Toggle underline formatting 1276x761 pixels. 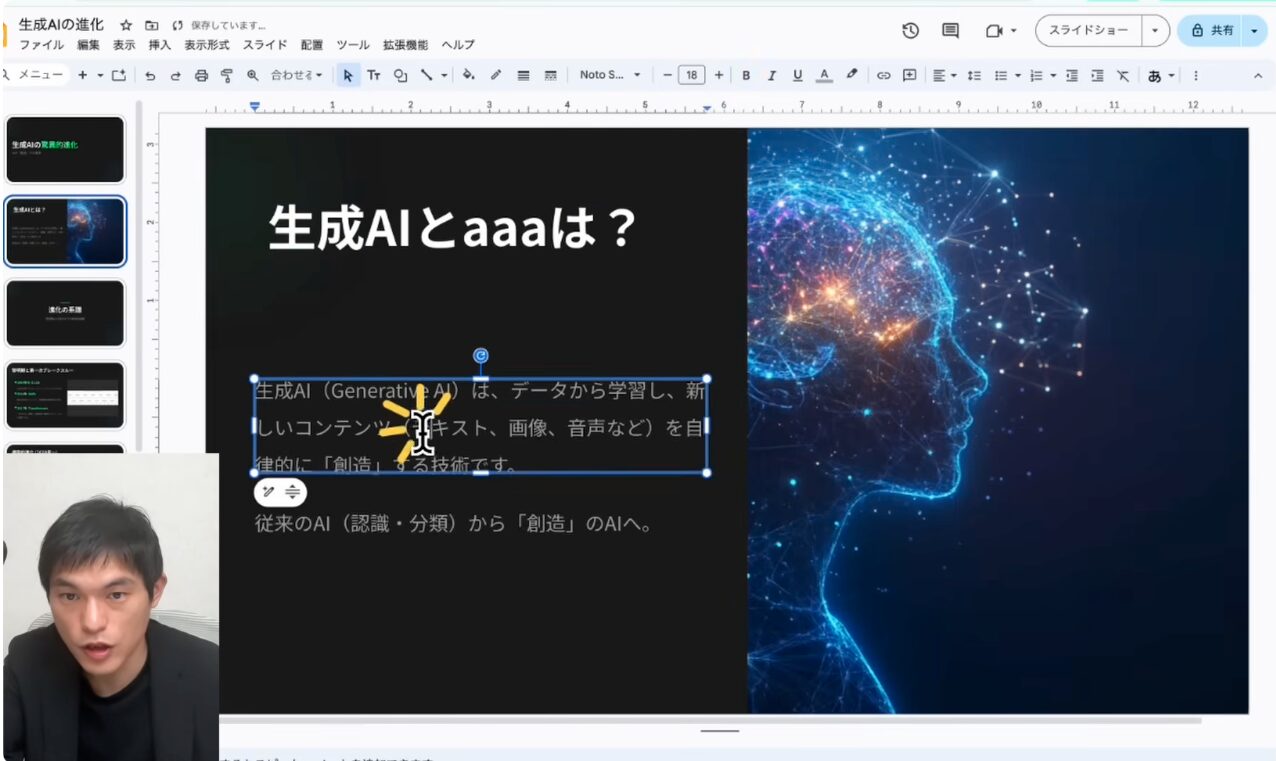(797, 75)
